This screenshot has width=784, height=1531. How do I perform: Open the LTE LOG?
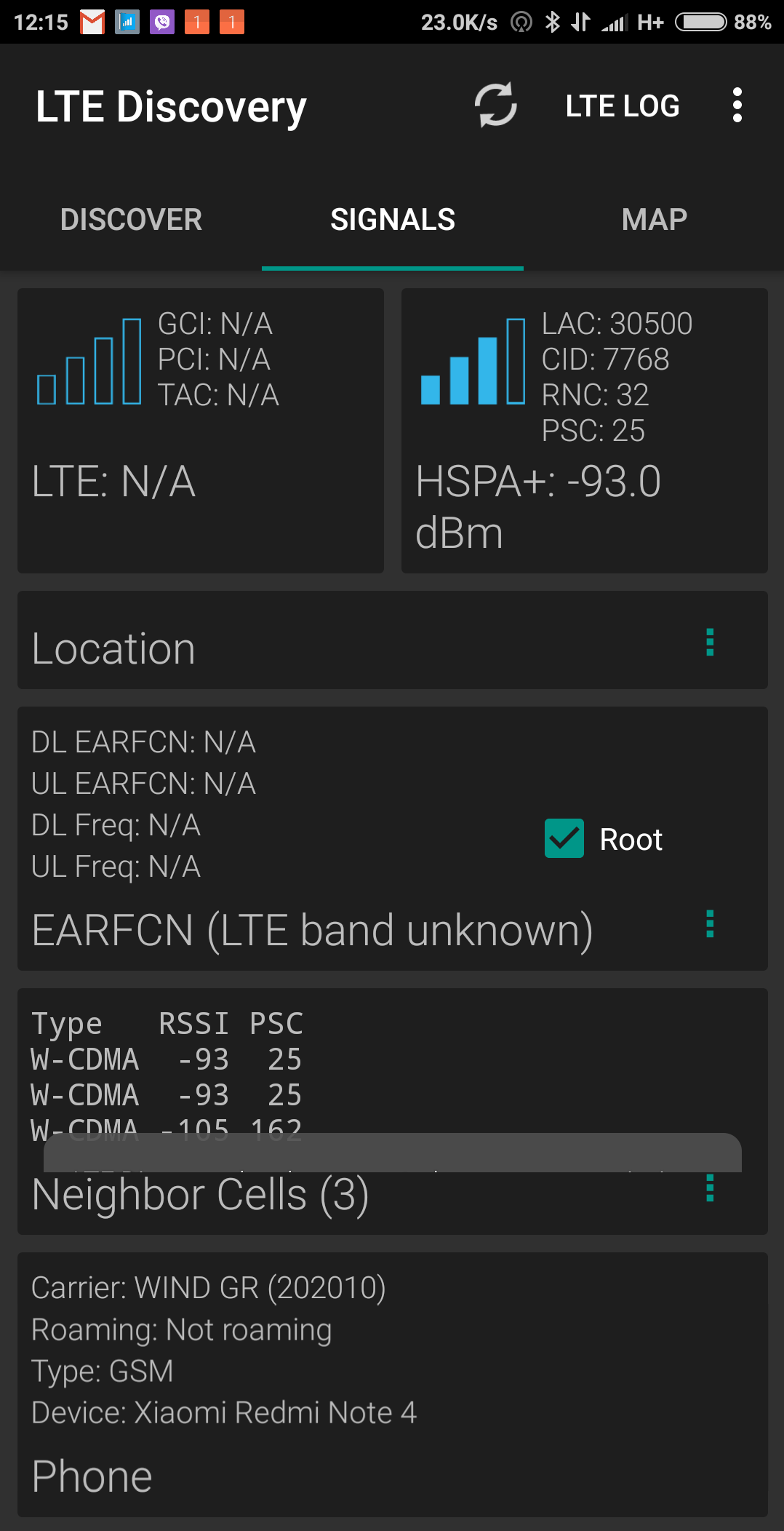pyautogui.click(x=623, y=106)
